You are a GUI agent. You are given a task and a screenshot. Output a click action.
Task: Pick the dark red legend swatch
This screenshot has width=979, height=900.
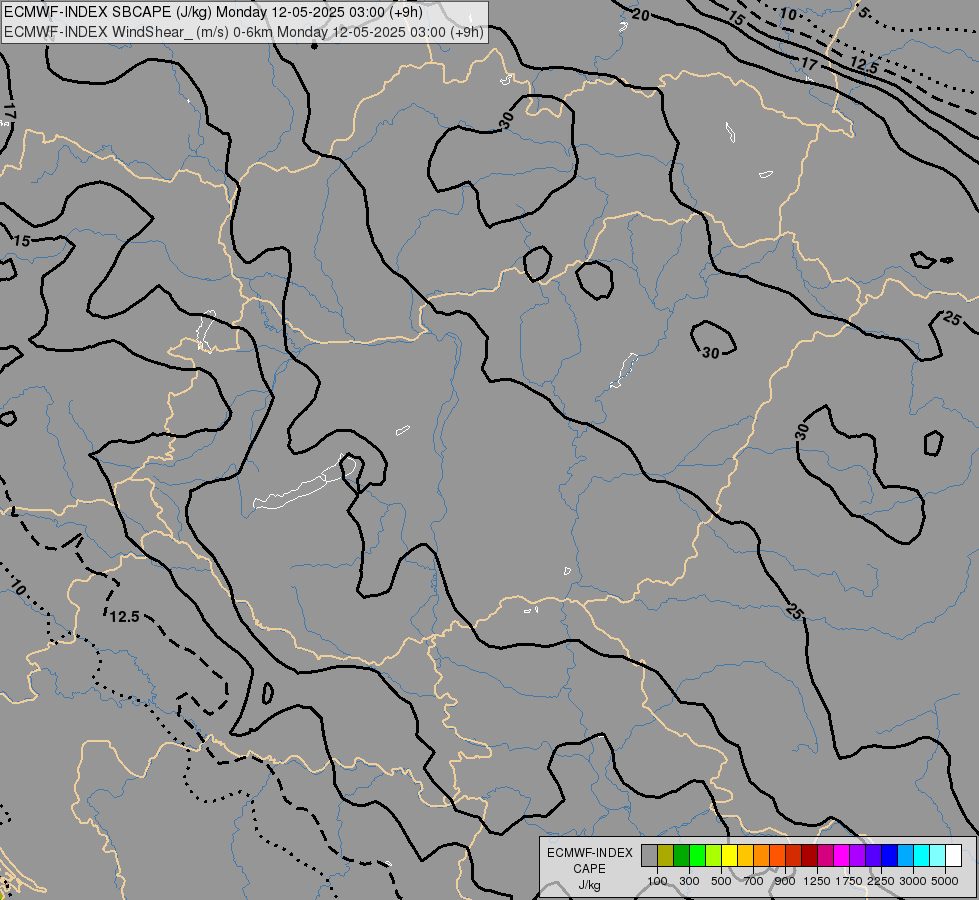pos(809,856)
